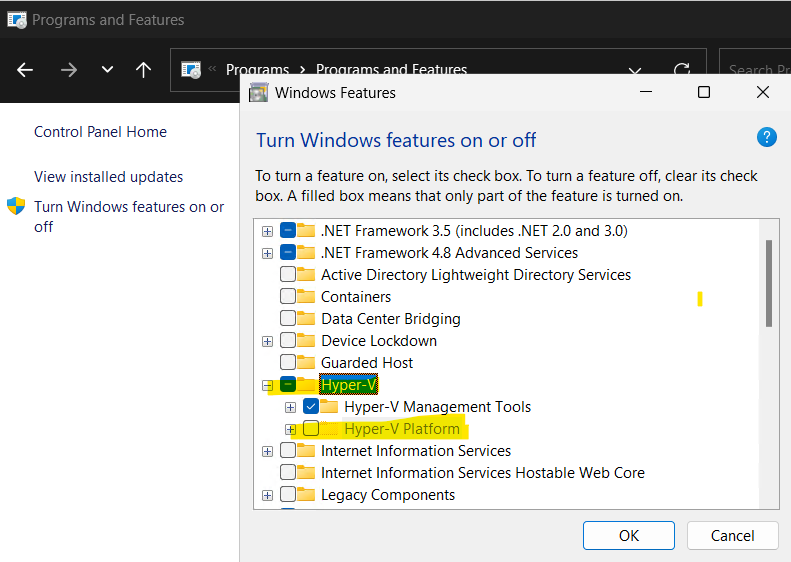The height and width of the screenshot is (562, 791).
Task: Collapse the Hyper-V tree node
Action: [x=267, y=386]
